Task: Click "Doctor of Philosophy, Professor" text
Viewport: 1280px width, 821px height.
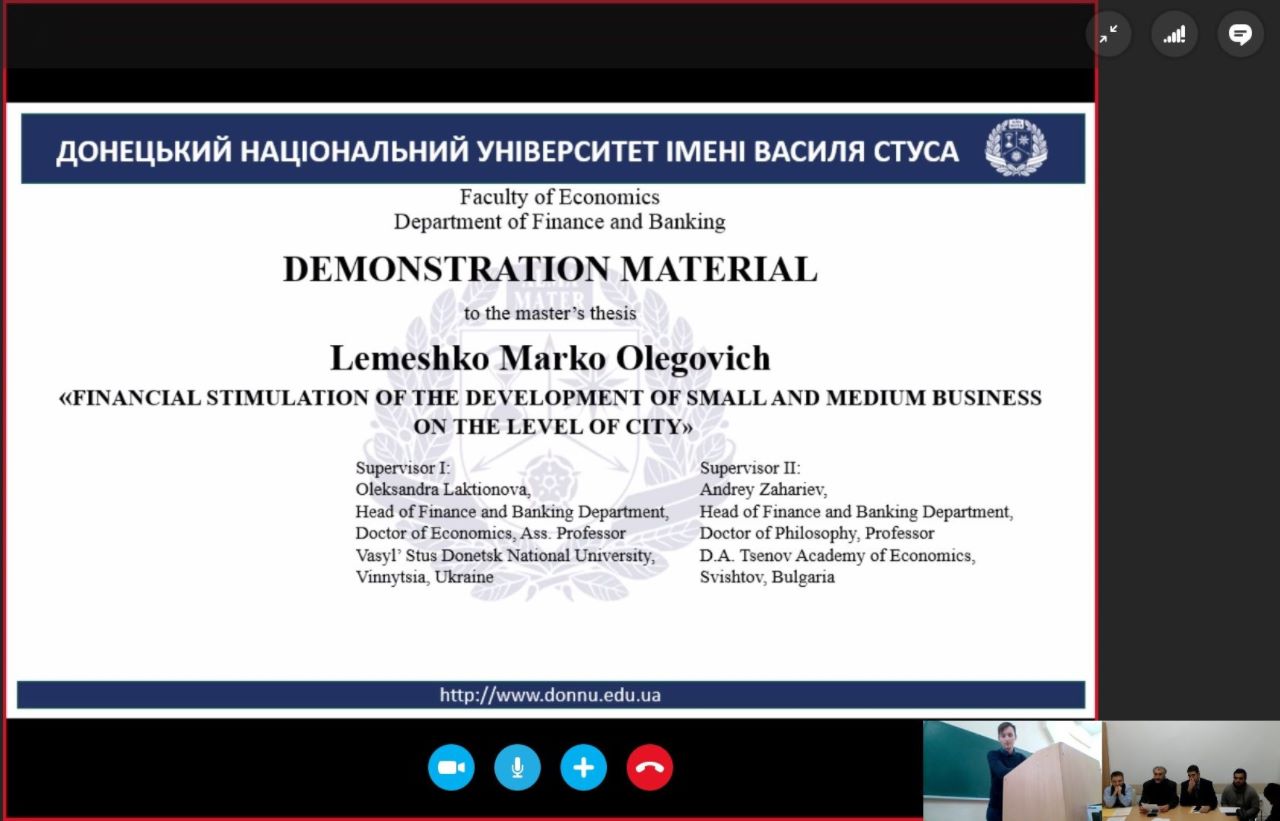Action: coord(817,534)
